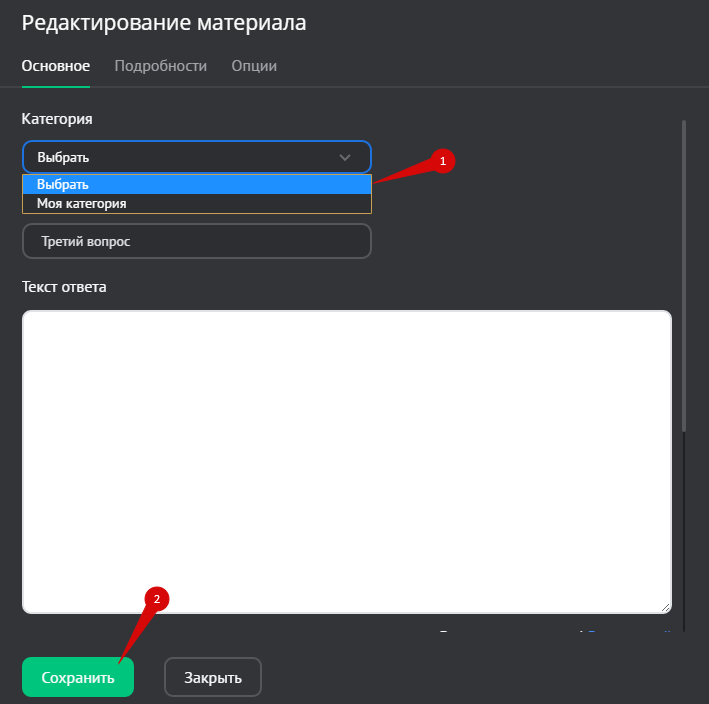
Task: Grab the text area resize handle
Action: click(x=665, y=607)
